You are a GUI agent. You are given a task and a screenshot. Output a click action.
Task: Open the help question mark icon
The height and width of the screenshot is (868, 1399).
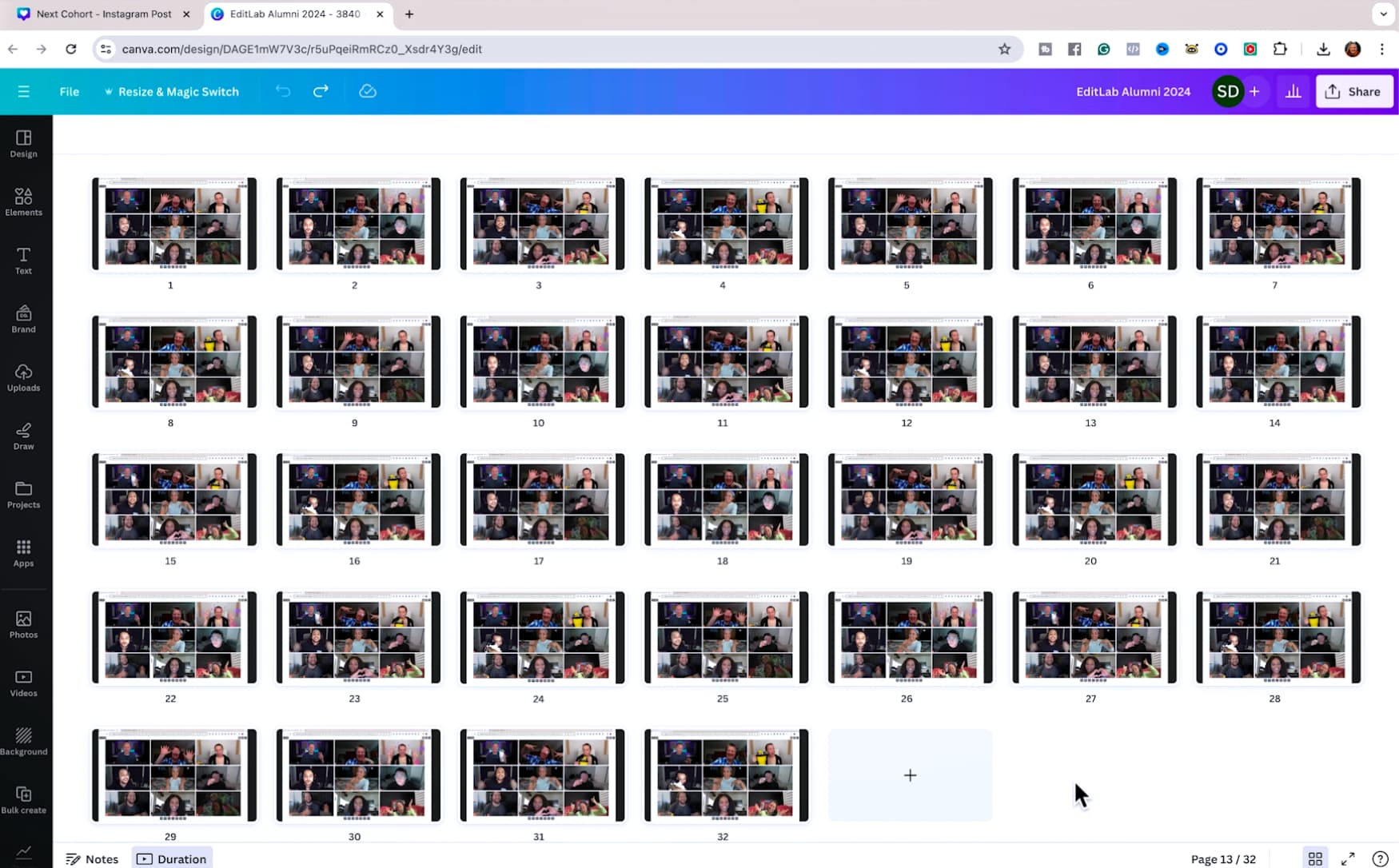click(1380, 858)
